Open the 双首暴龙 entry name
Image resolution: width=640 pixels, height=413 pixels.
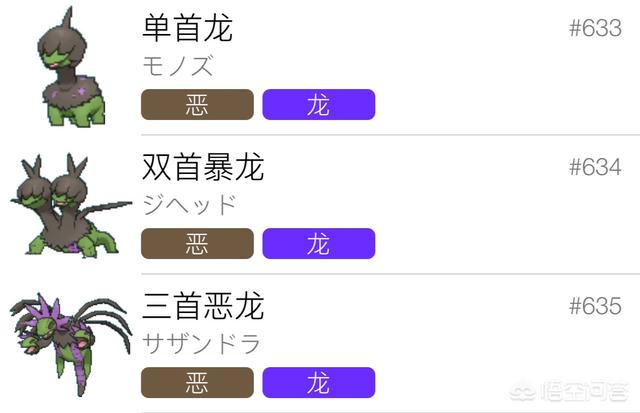click(203, 167)
